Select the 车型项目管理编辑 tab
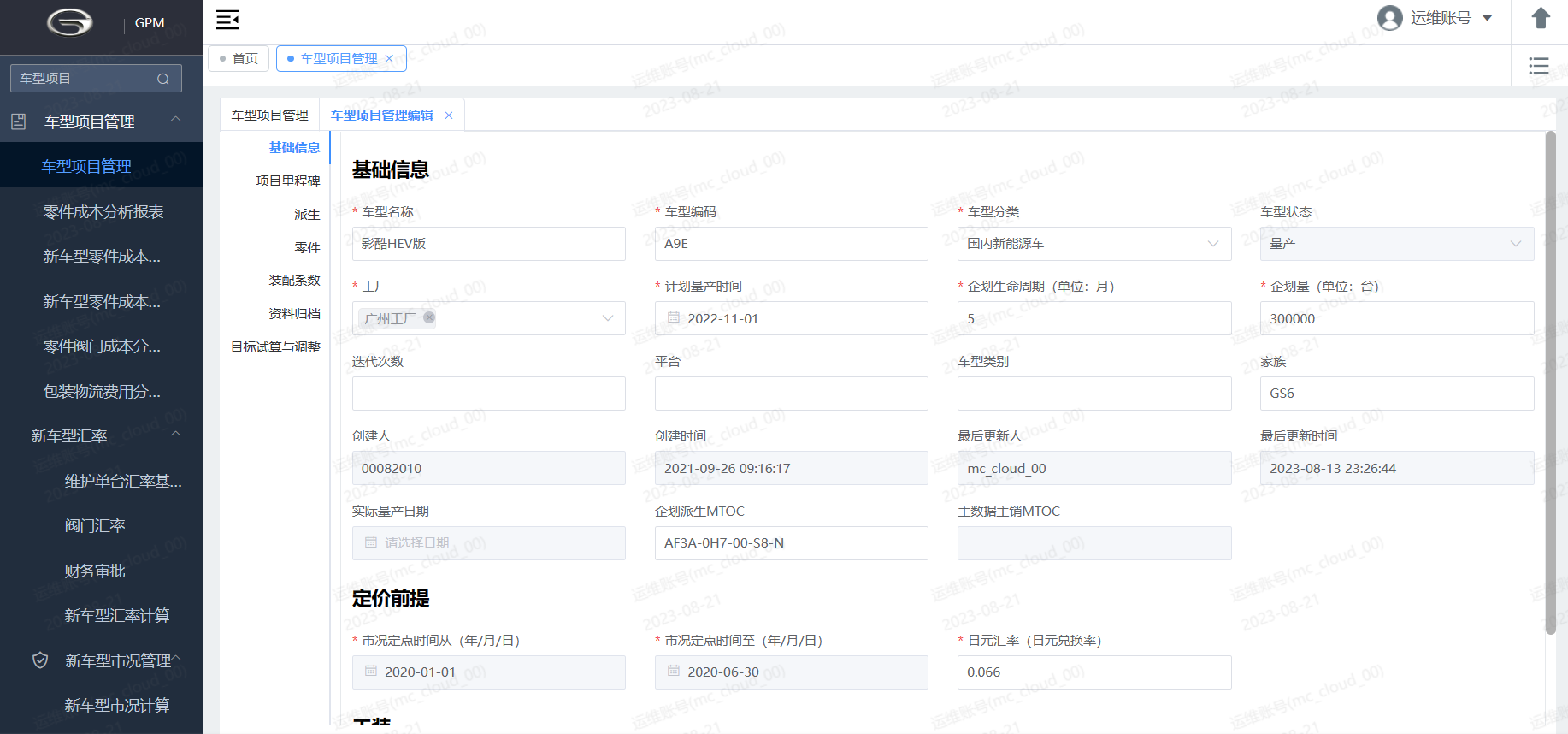The height and width of the screenshot is (734, 1568). click(x=381, y=115)
